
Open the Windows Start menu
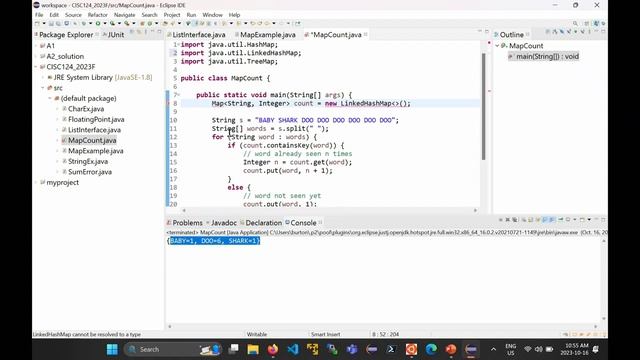112,349
